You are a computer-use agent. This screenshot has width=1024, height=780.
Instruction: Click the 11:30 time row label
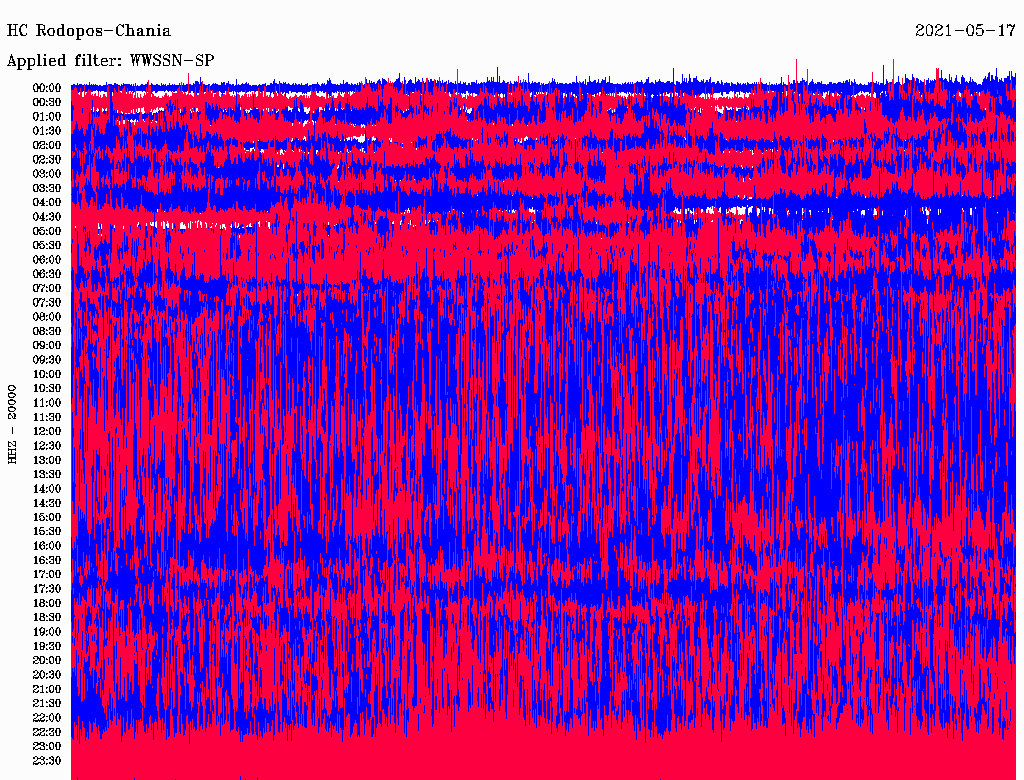[47, 417]
